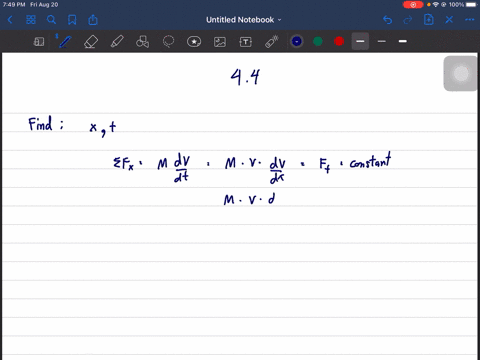The image size is (480, 360).
Task: Tap the handwritten word 'Find'
Action: 40,124
